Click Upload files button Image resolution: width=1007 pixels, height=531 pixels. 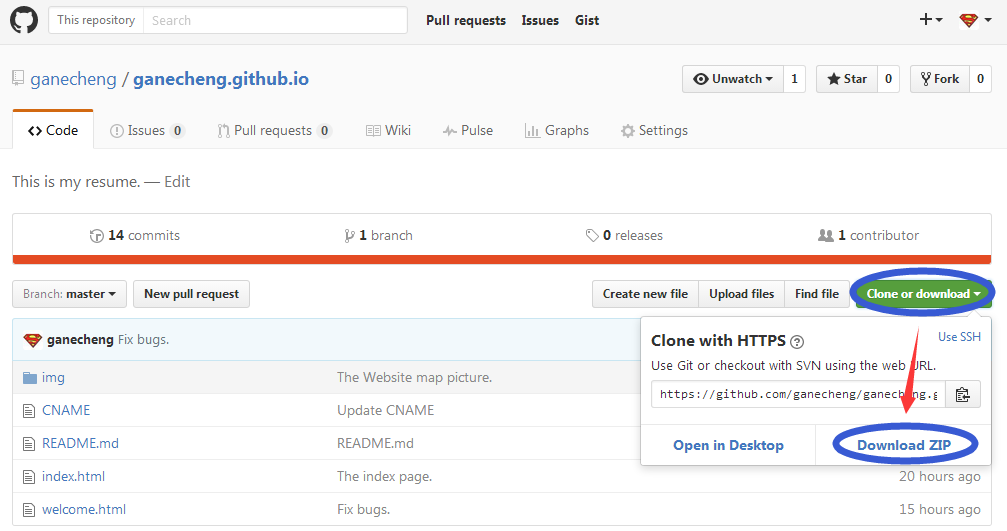click(742, 294)
